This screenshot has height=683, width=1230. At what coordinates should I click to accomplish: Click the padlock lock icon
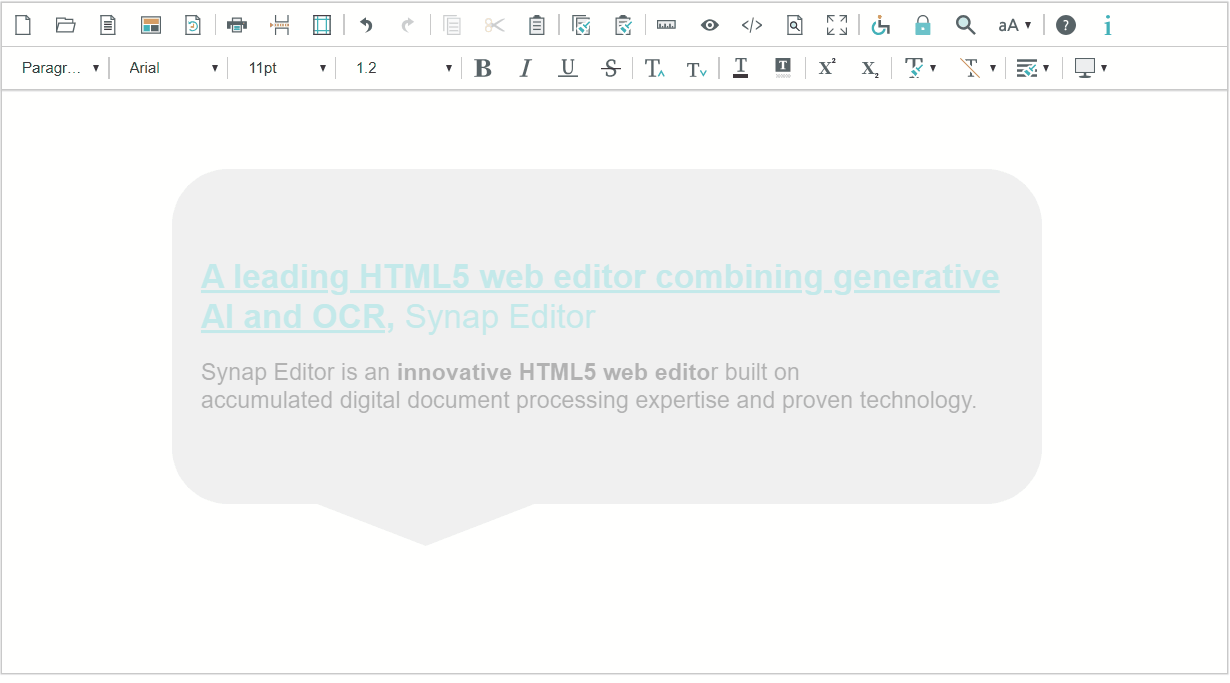coord(923,25)
